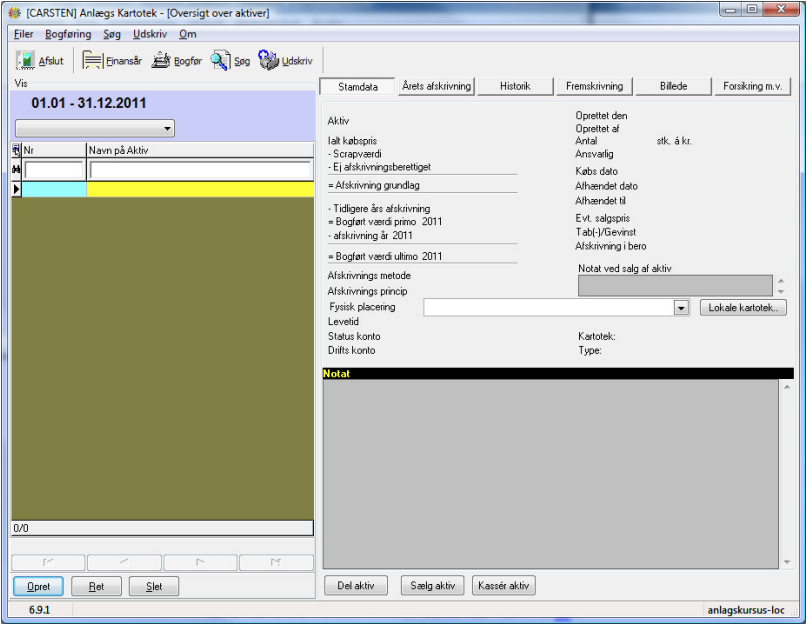
Task: Click the app icon in title bar
Action: tap(15, 13)
